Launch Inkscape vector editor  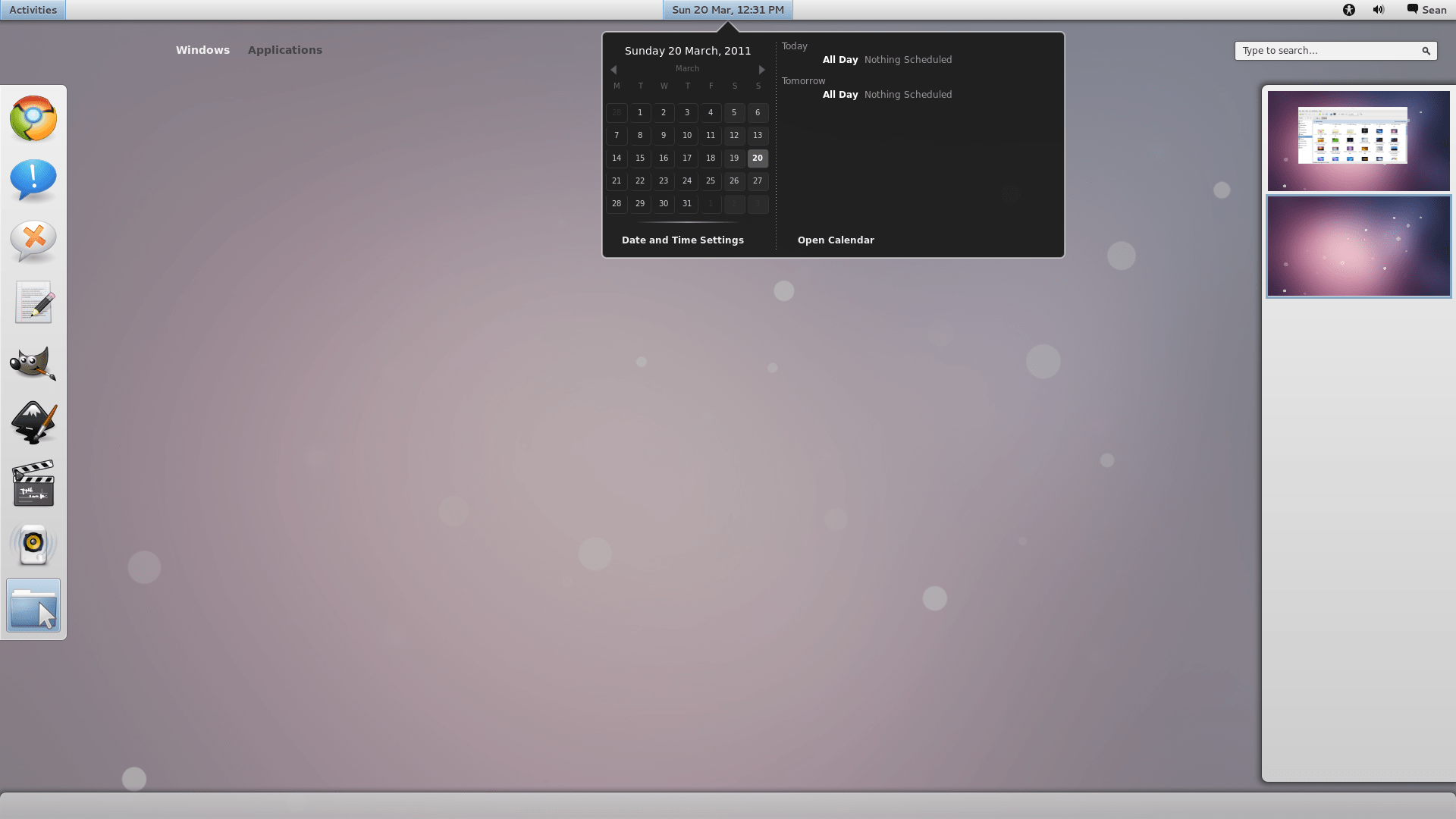coord(33,423)
